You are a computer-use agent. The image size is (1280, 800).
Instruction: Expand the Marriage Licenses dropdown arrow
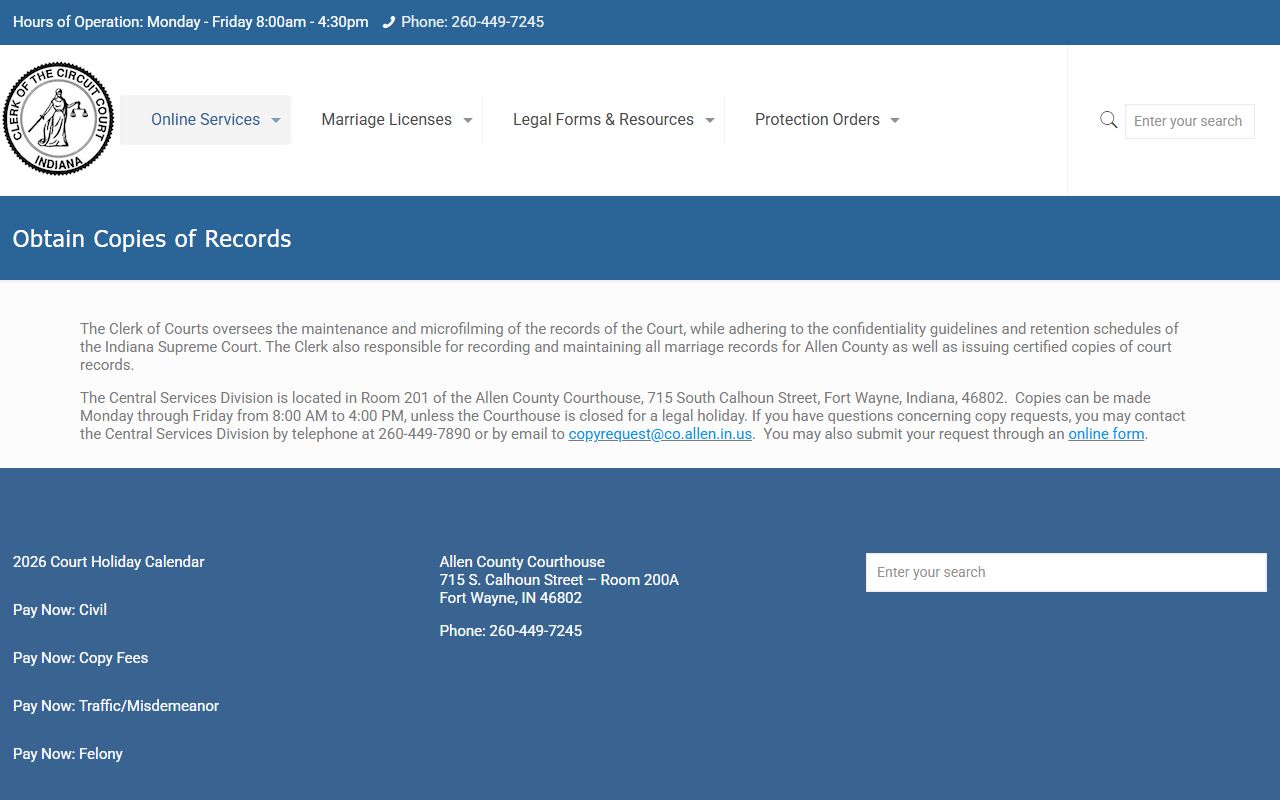click(468, 120)
